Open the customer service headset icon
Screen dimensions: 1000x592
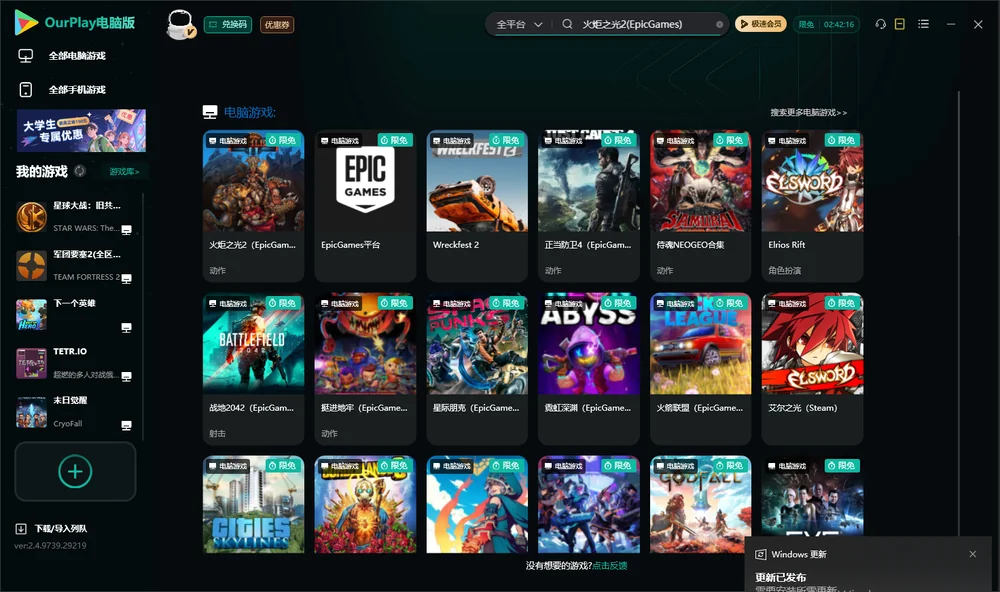click(x=880, y=24)
